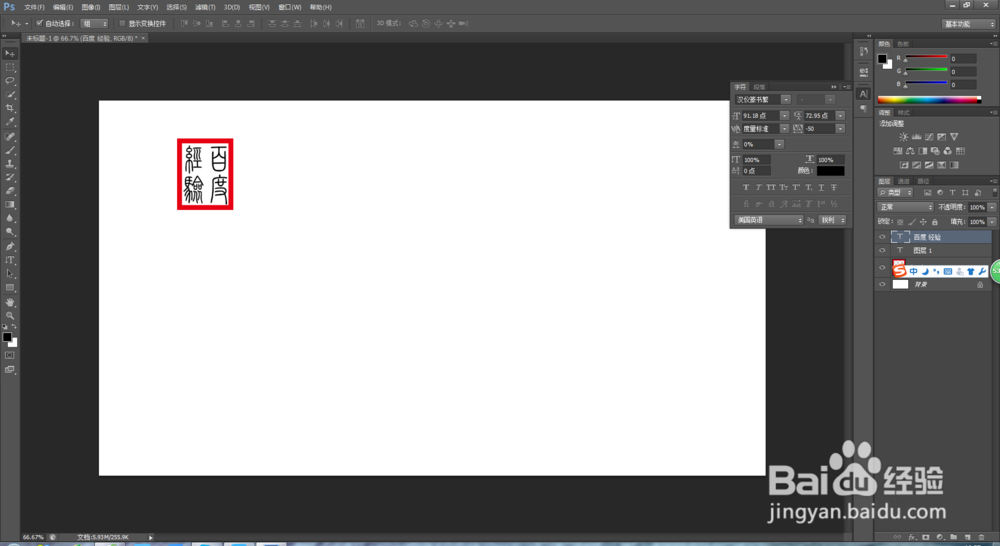
Task: Open the 滤镜(T) menu
Action: click(205, 7)
